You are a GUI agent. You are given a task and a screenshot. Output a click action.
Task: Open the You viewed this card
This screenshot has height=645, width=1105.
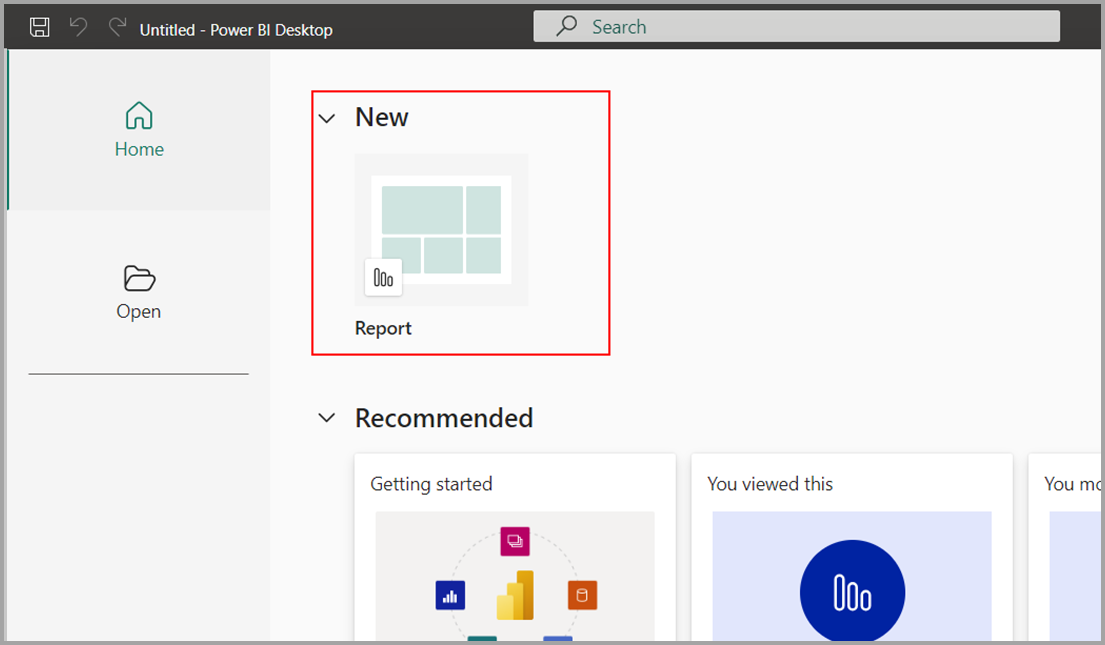click(852, 547)
